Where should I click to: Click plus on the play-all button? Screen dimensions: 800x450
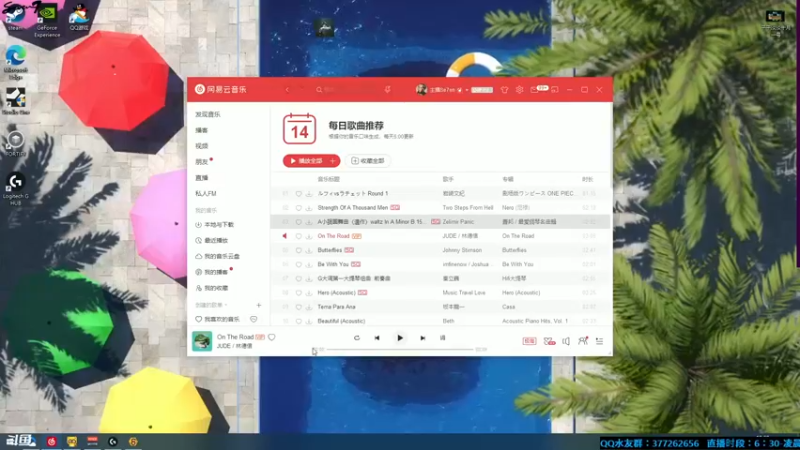(333, 161)
